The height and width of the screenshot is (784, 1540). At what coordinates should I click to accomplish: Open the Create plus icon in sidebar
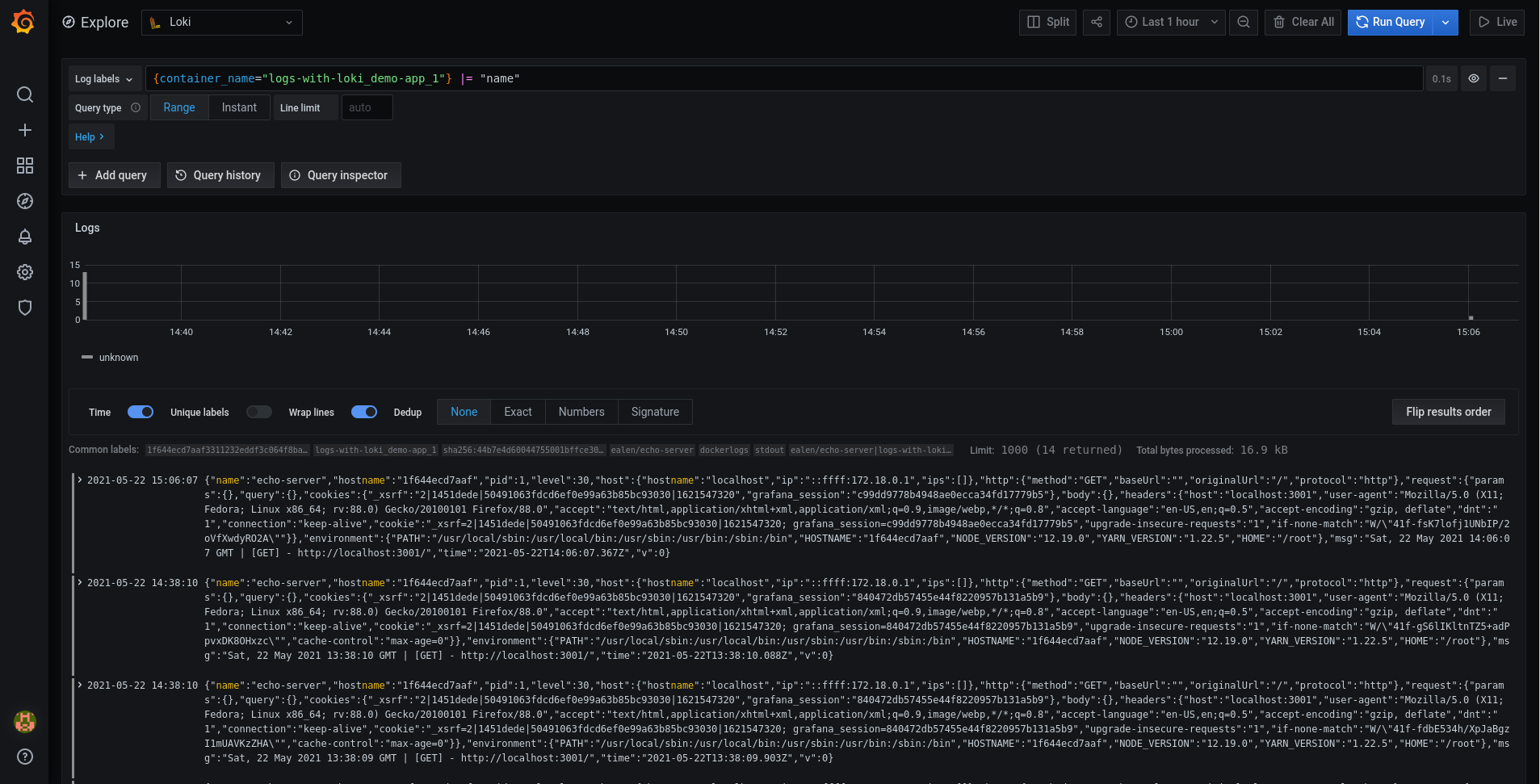[x=25, y=130]
